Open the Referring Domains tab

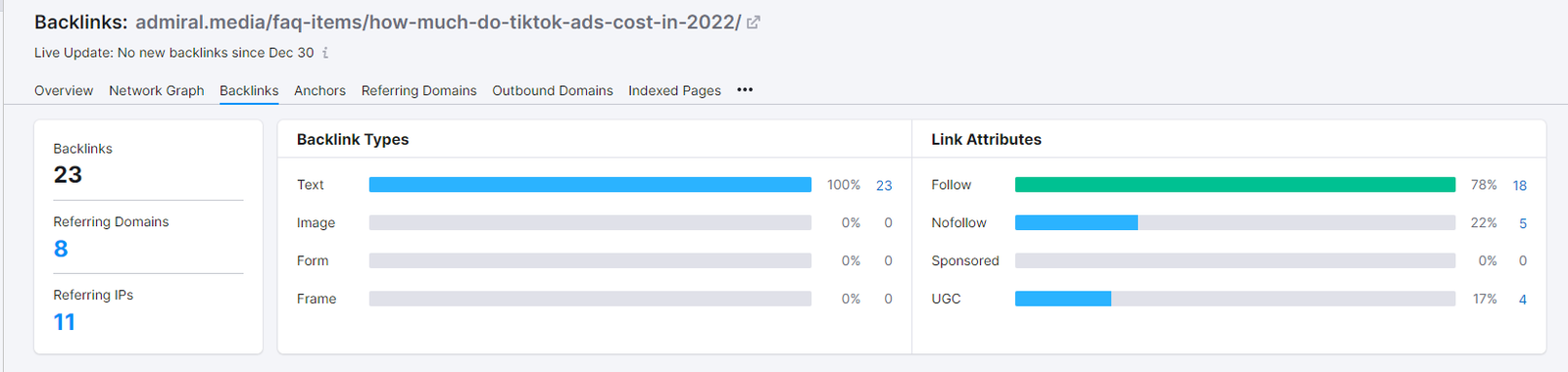point(418,90)
